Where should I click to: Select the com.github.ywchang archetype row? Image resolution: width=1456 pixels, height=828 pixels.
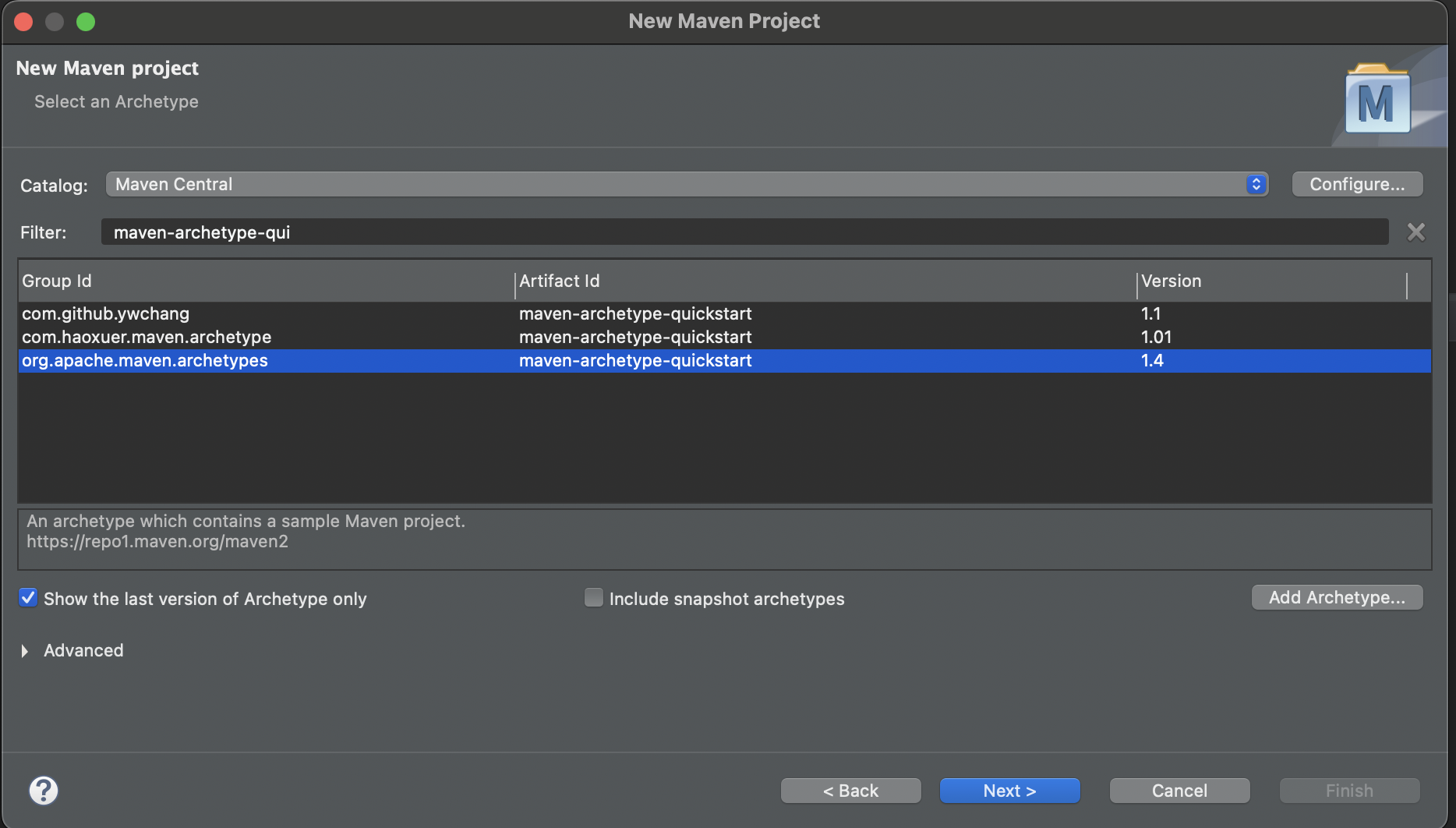point(724,313)
